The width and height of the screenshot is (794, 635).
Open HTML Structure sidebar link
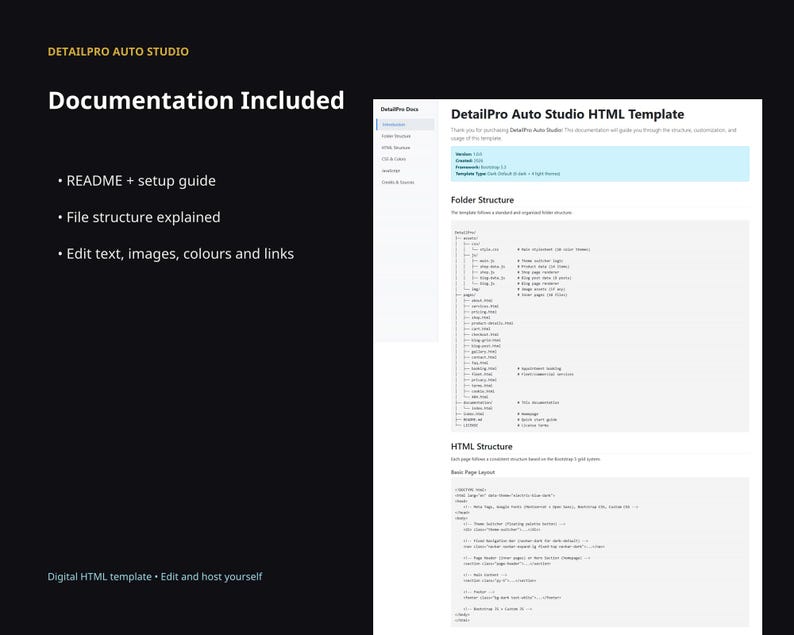tap(396, 148)
